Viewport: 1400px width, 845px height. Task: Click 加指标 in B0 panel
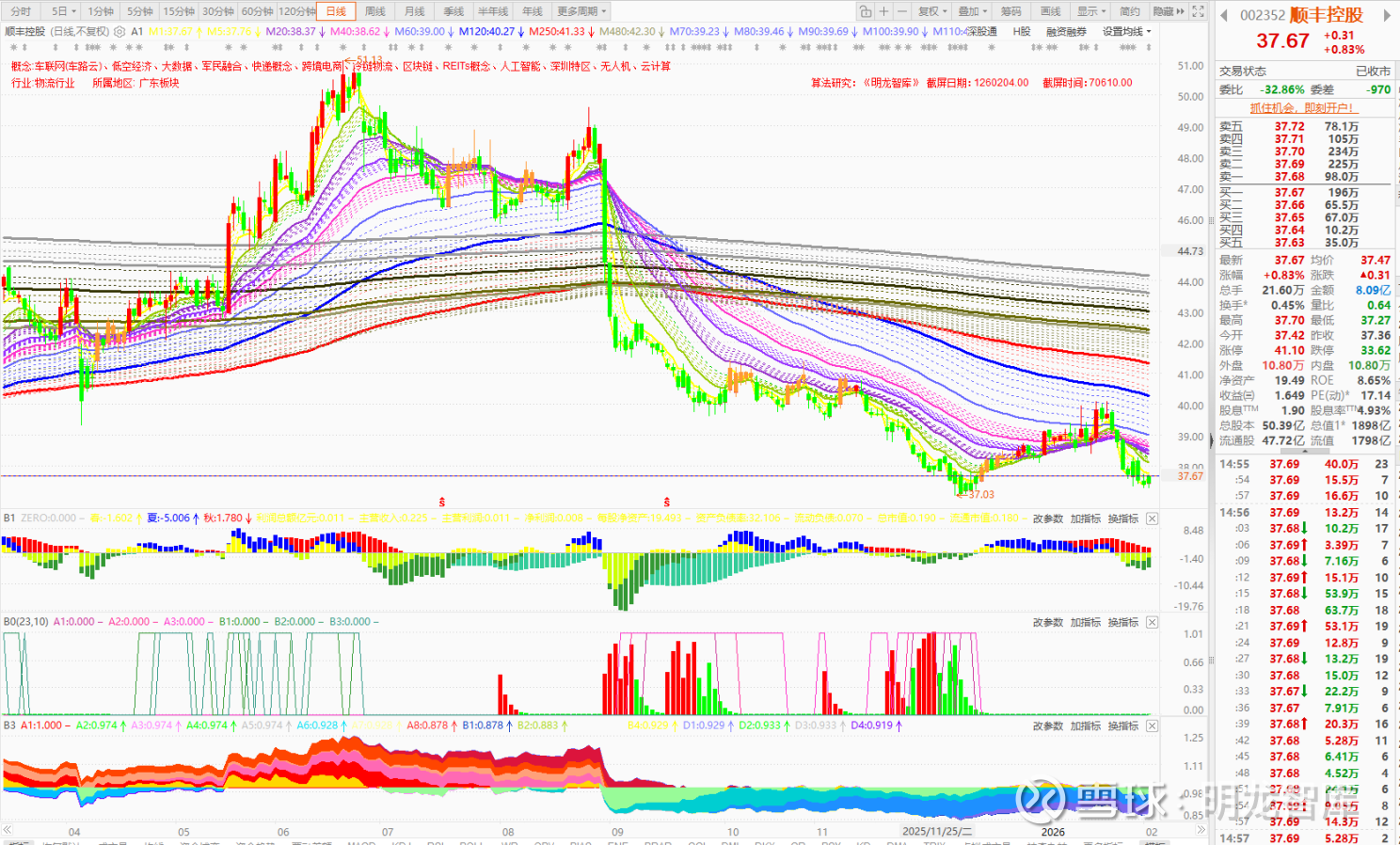(x=1086, y=622)
